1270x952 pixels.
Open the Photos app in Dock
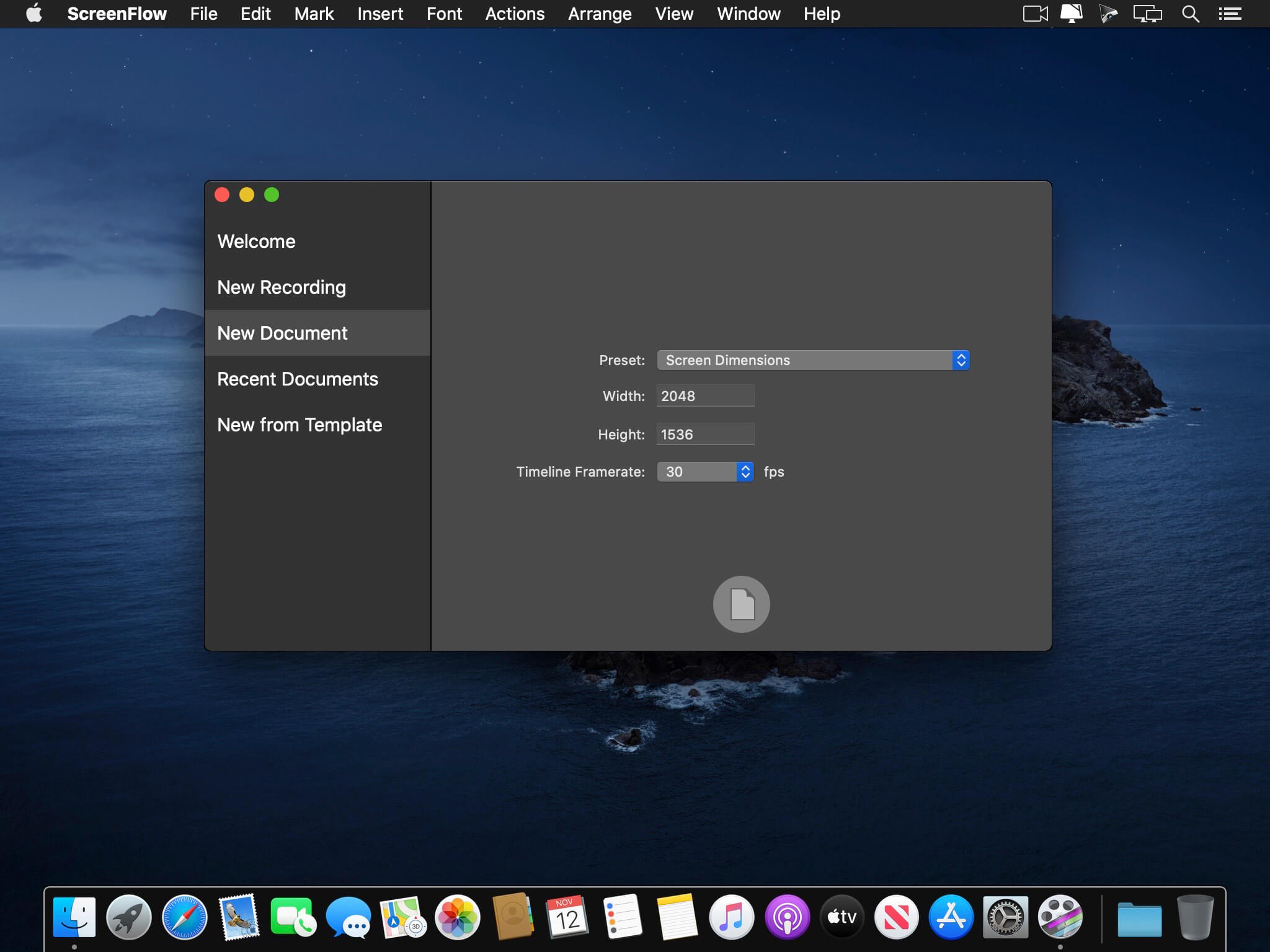coord(458,917)
